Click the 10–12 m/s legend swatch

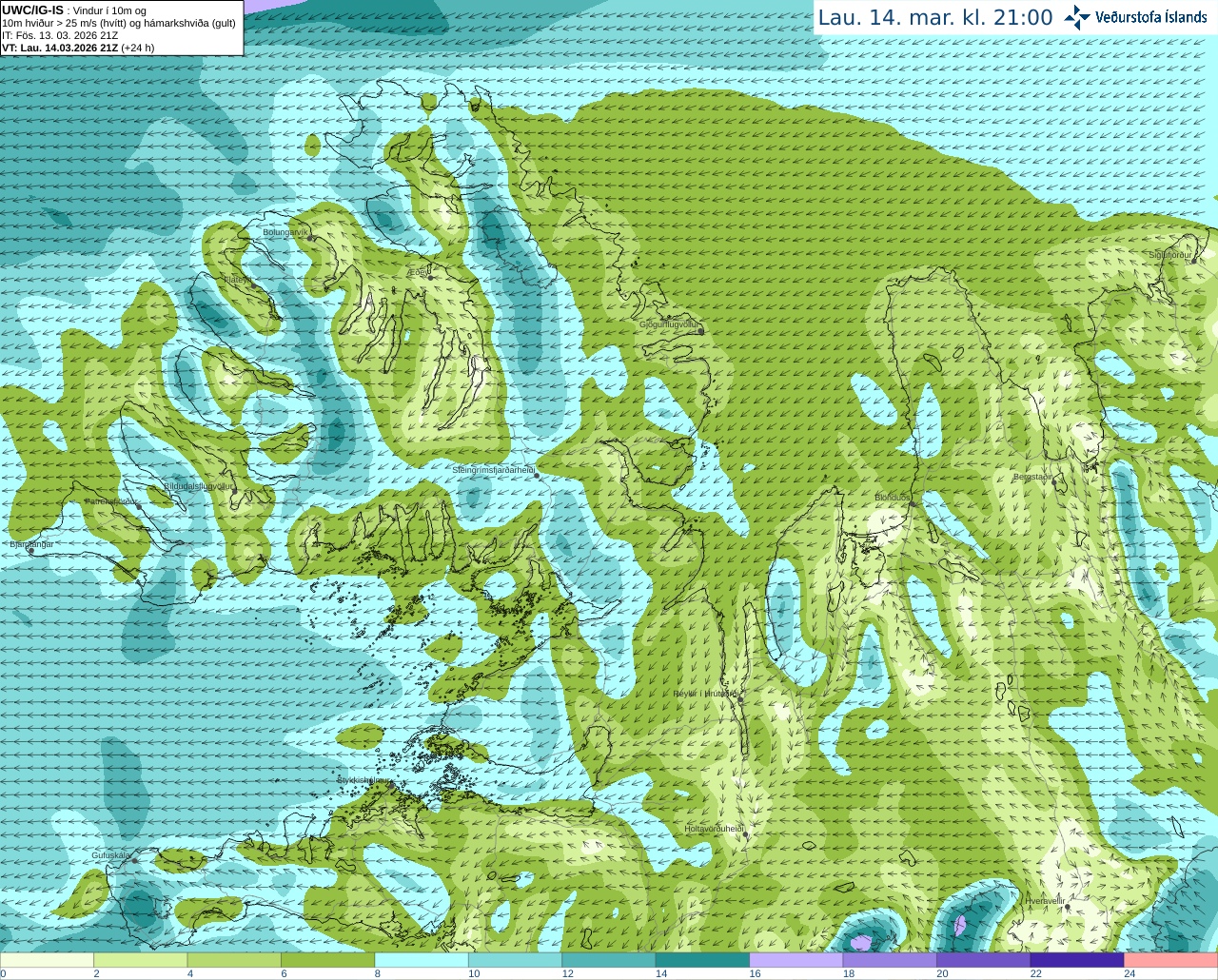tap(516, 960)
